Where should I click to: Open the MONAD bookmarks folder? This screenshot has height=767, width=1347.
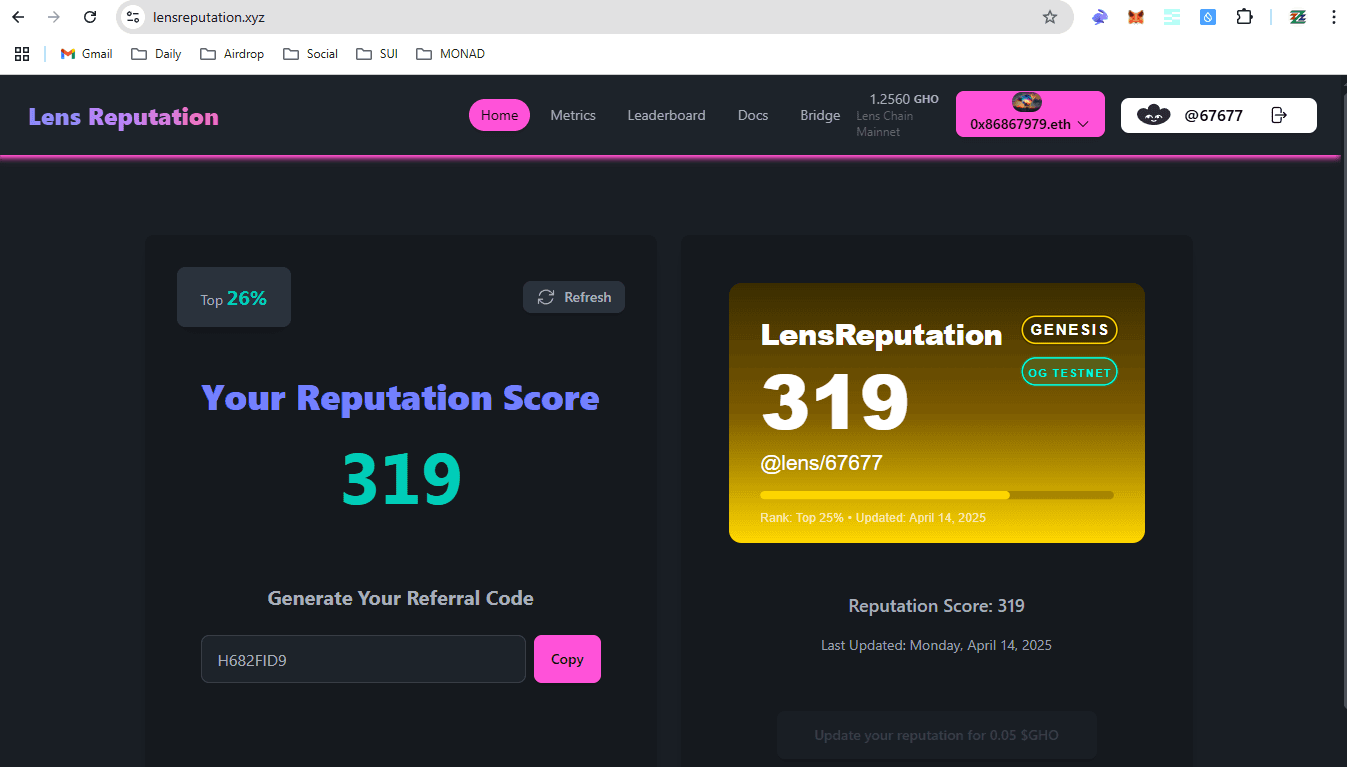point(450,54)
